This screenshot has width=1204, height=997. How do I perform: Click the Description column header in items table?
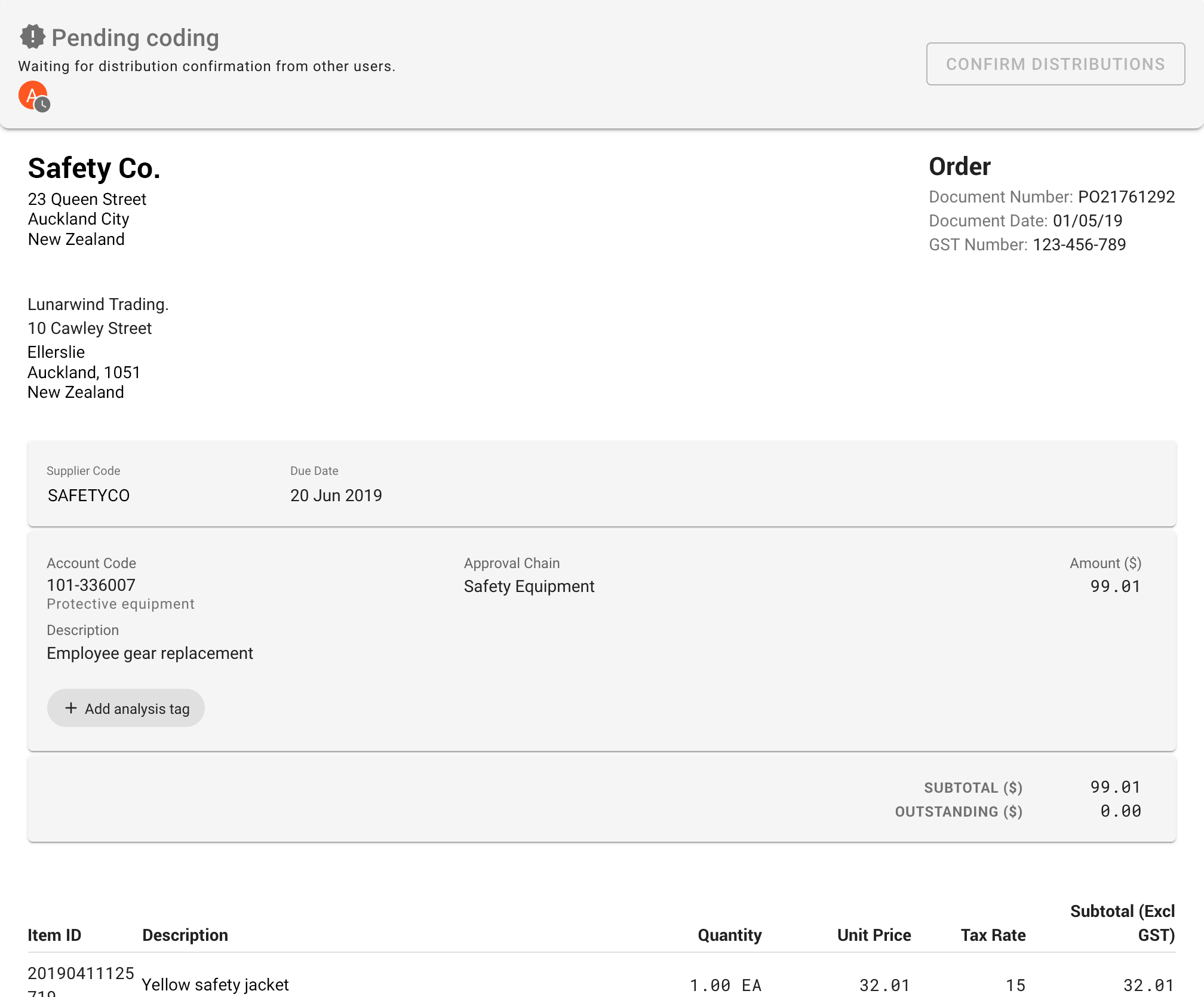click(x=185, y=935)
